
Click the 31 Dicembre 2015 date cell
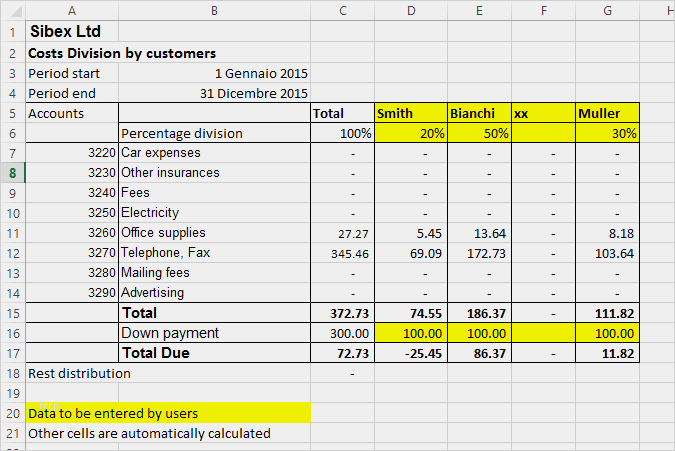pos(214,93)
